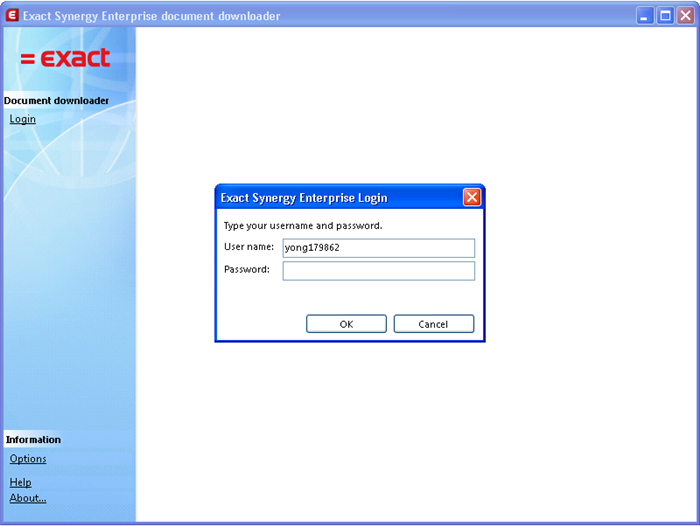Open the Help link
700x526 pixels.
21,482
